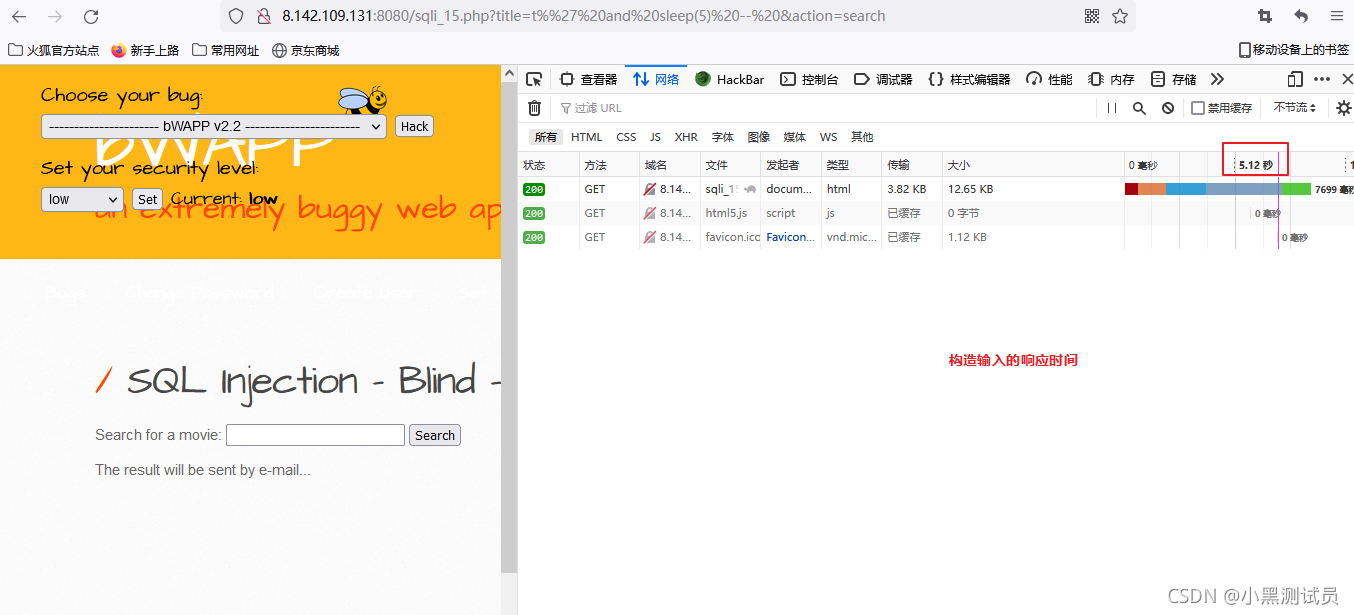Open the HackBar tab
The image size is (1354, 615).
pos(730,79)
